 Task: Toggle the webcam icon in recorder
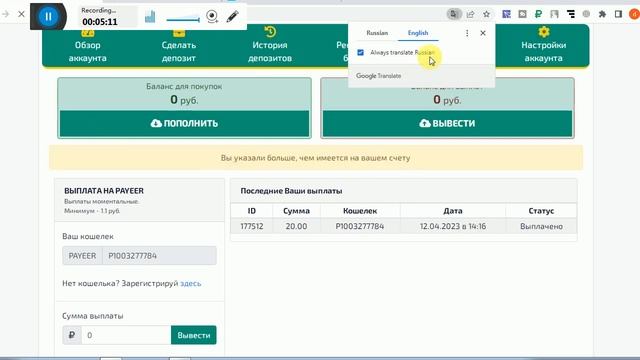[x=212, y=16]
